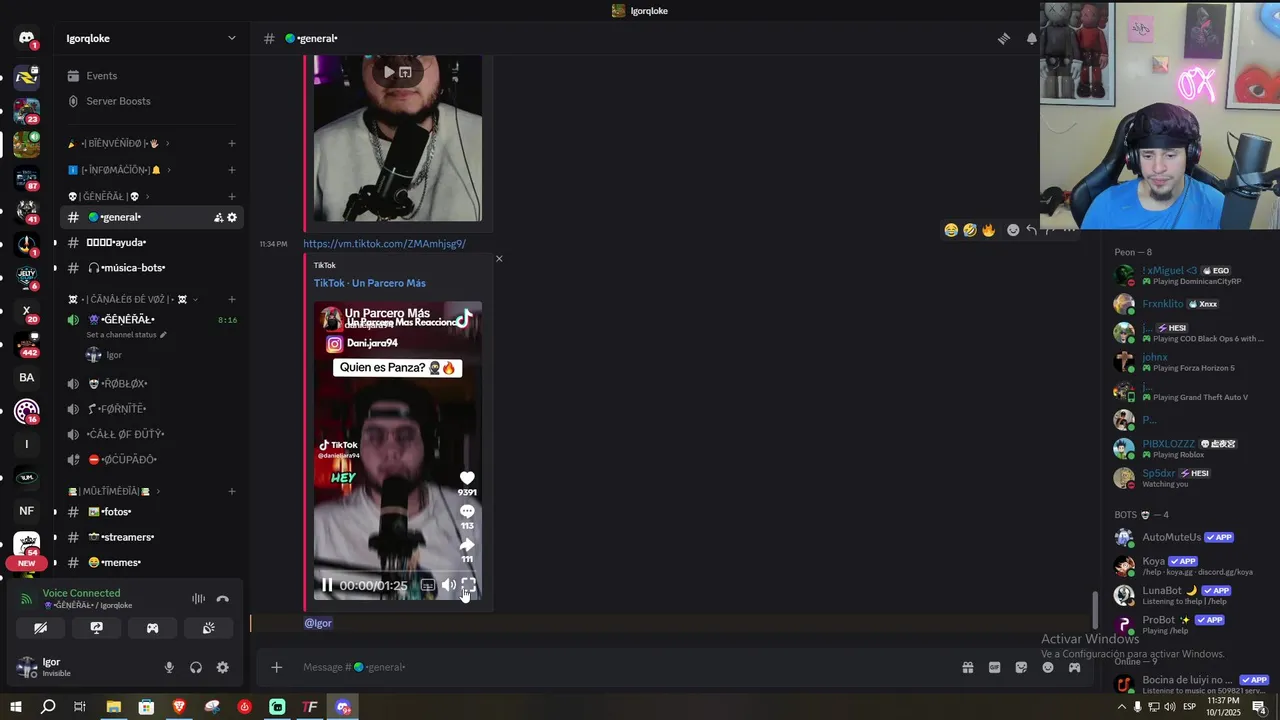Image resolution: width=1280 pixels, height=720 pixels.
Task: Create invite for •general• channel
Action: (x=218, y=218)
